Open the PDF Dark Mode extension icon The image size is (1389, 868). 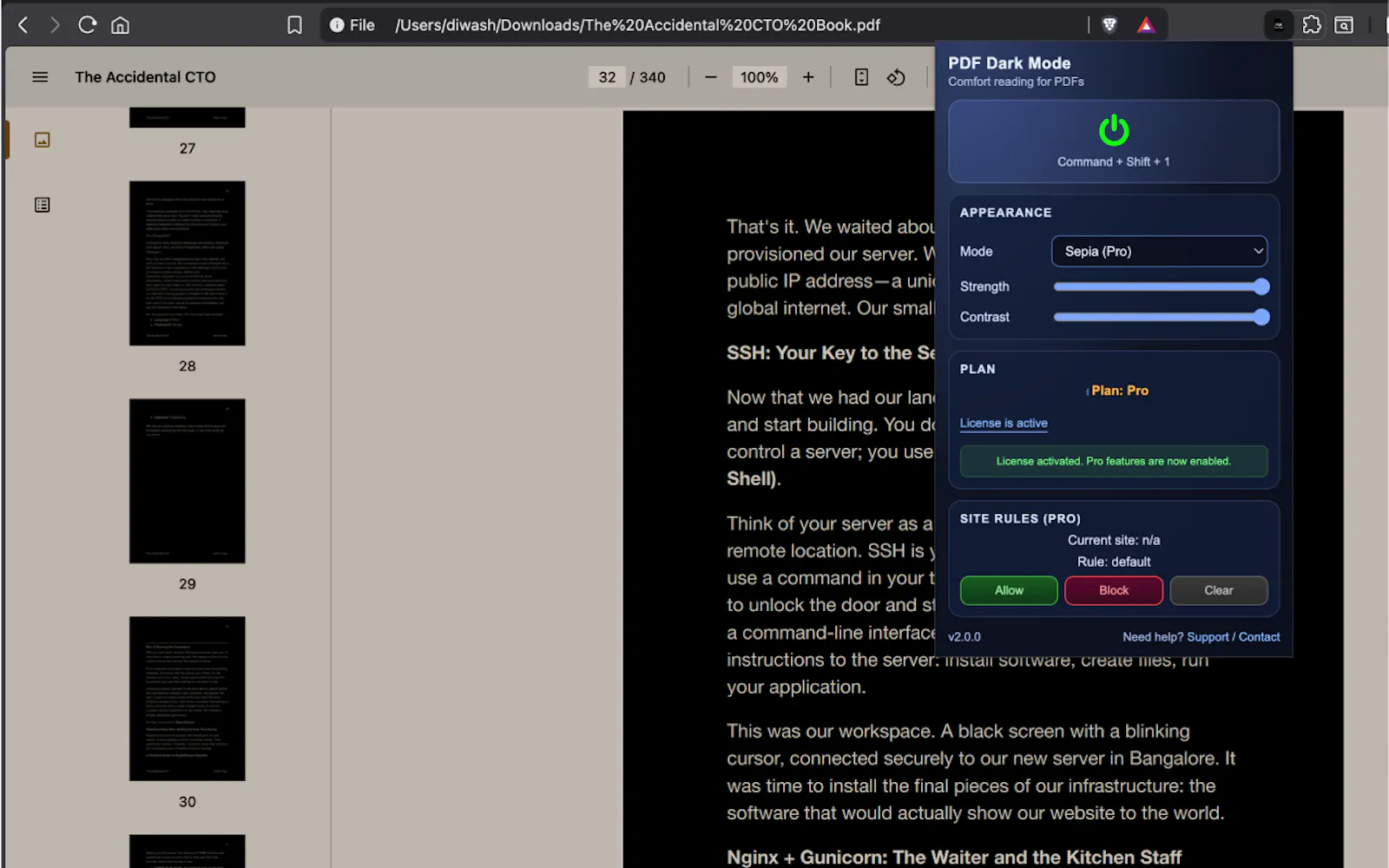point(1279,25)
